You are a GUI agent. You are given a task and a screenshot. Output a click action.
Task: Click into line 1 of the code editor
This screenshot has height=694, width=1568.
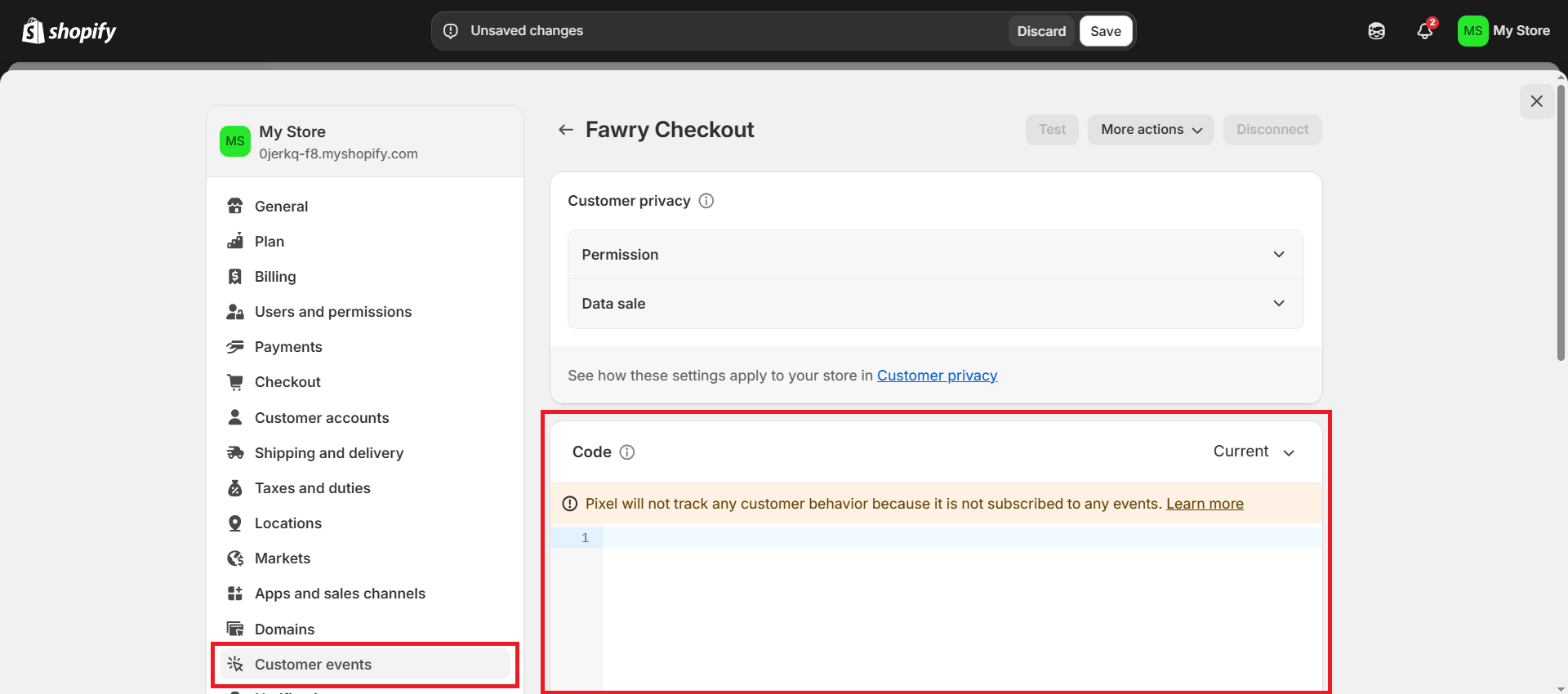click(962, 537)
